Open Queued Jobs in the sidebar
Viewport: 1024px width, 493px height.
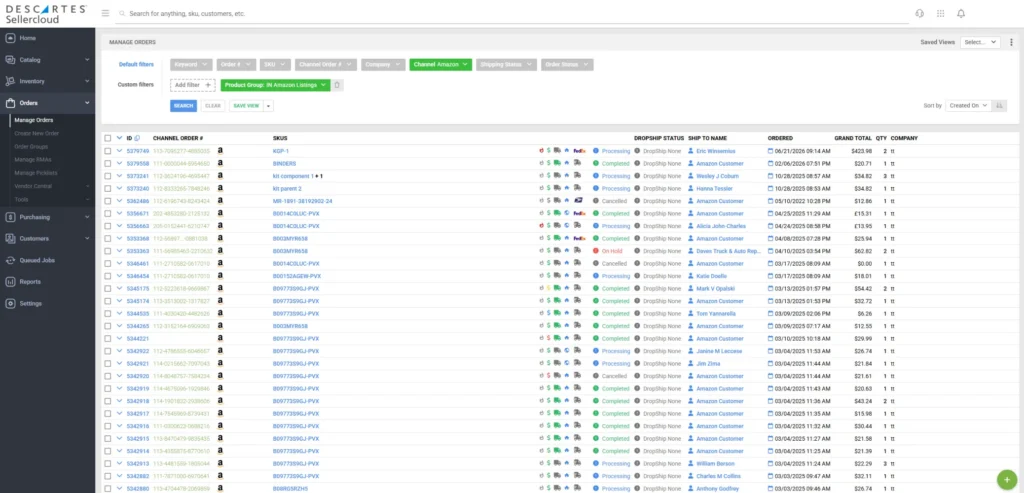click(47, 260)
